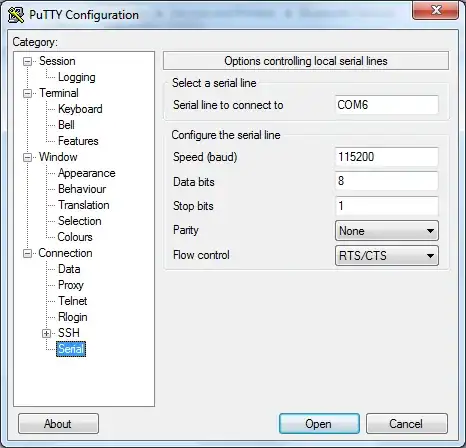Image resolution: width=466 pixels, height=448 pixels.
Task: Cancel the PuTTY Configuration dialog
Action: point(407,424)
